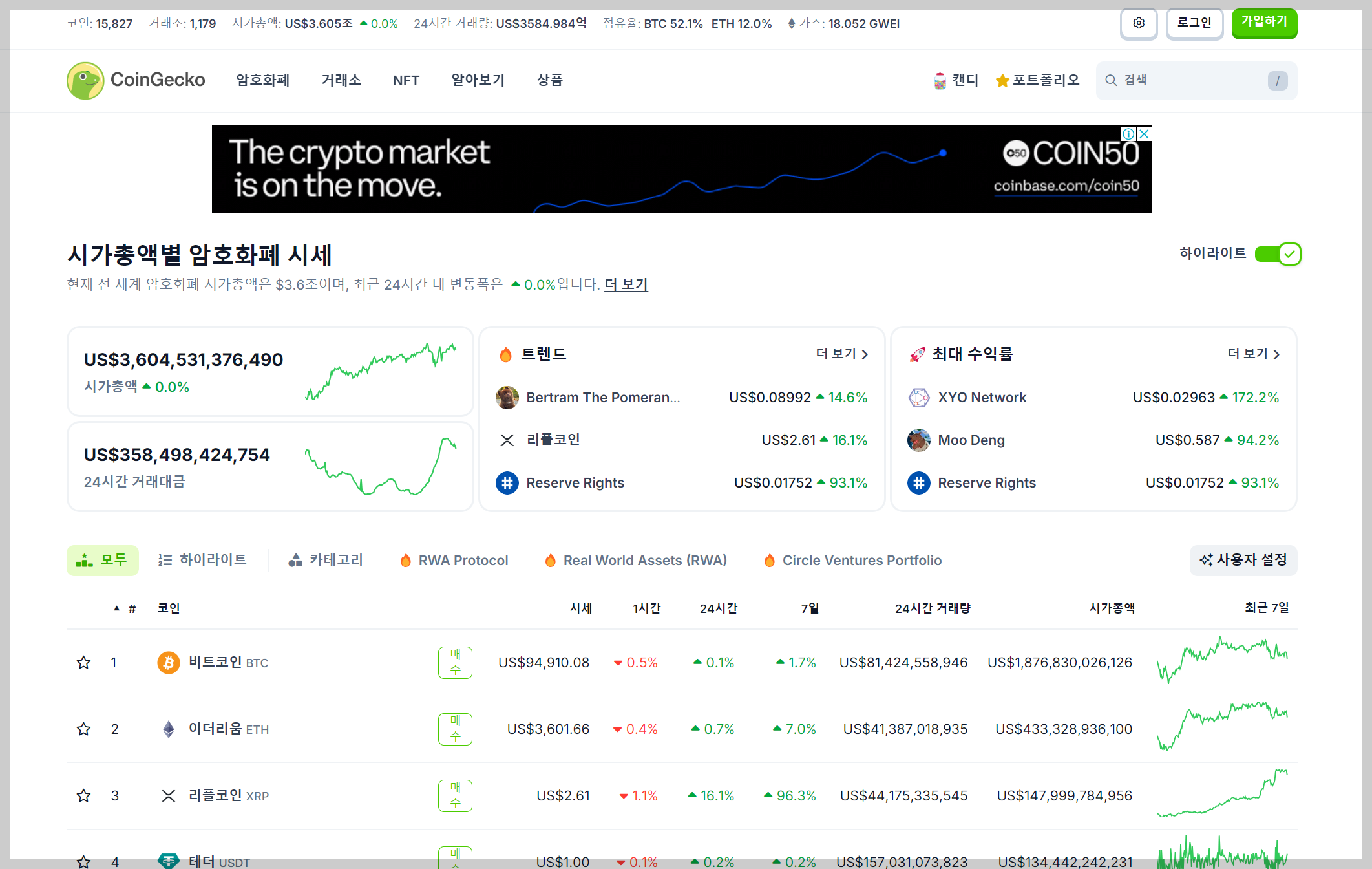Open the 상품 menu

click(x=550, y=80)
